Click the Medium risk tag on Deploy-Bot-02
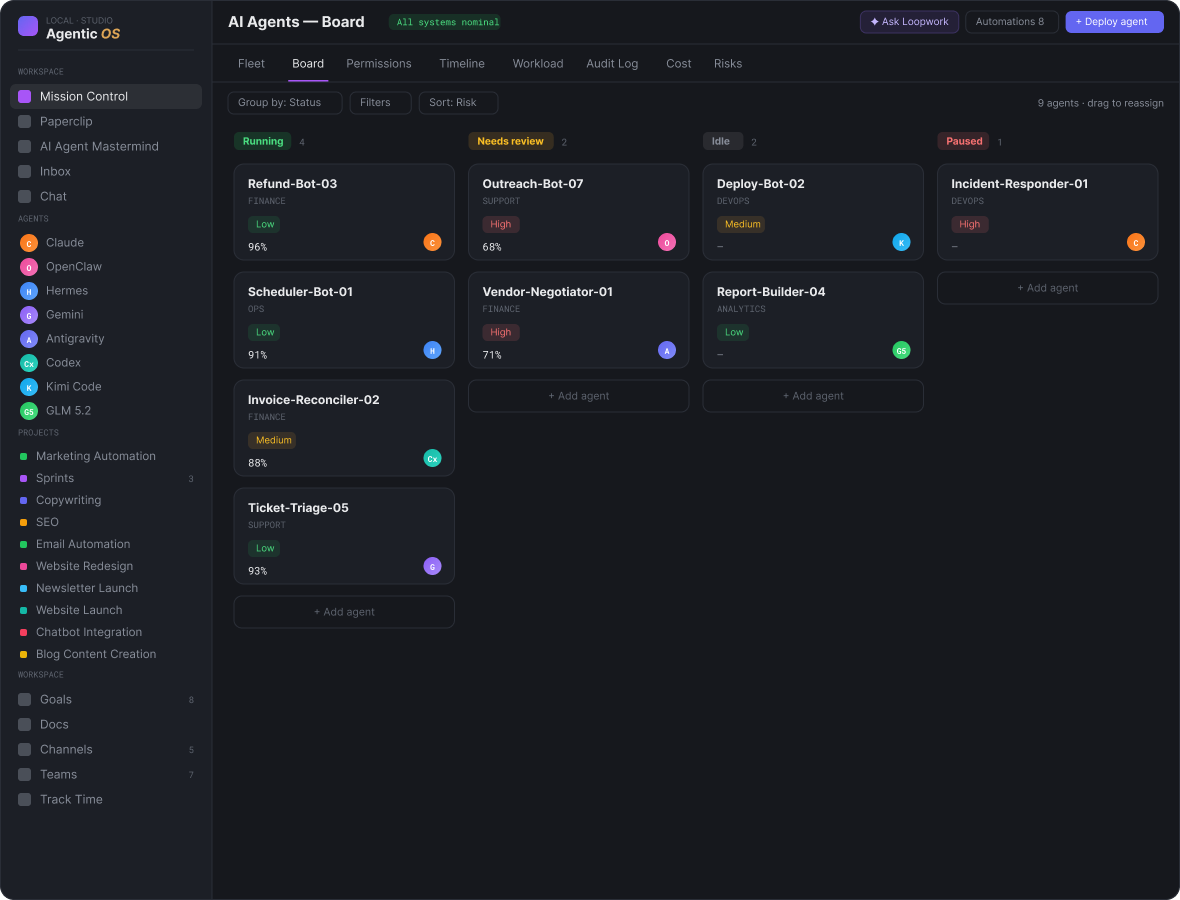Image resolution: width=1180 pixels, height=900 pixels. pos(742,224)
